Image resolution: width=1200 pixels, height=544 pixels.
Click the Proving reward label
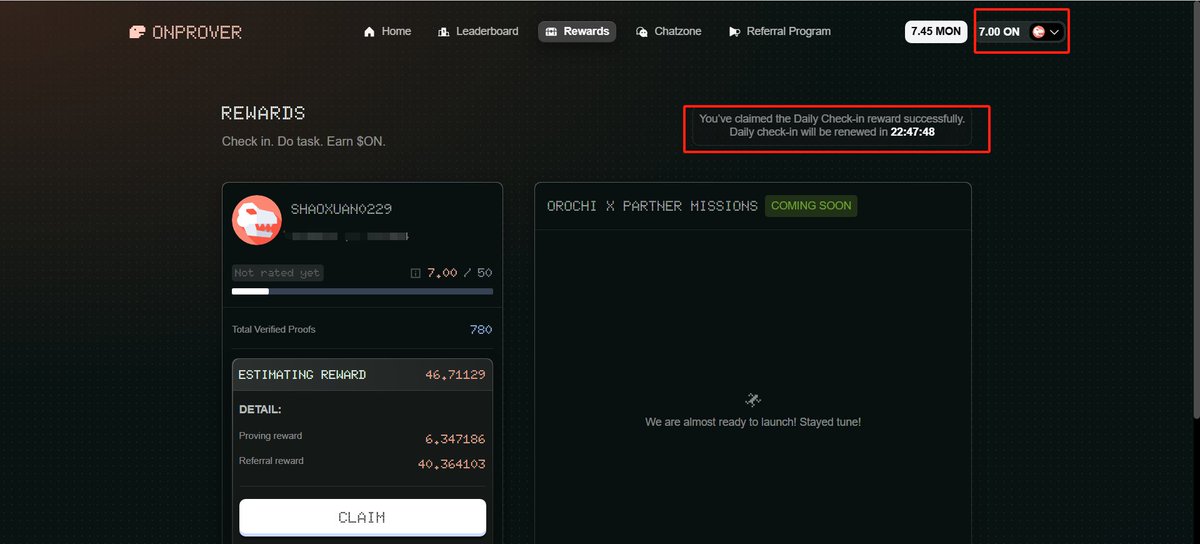pyautogui.click(x=270, y=436)
